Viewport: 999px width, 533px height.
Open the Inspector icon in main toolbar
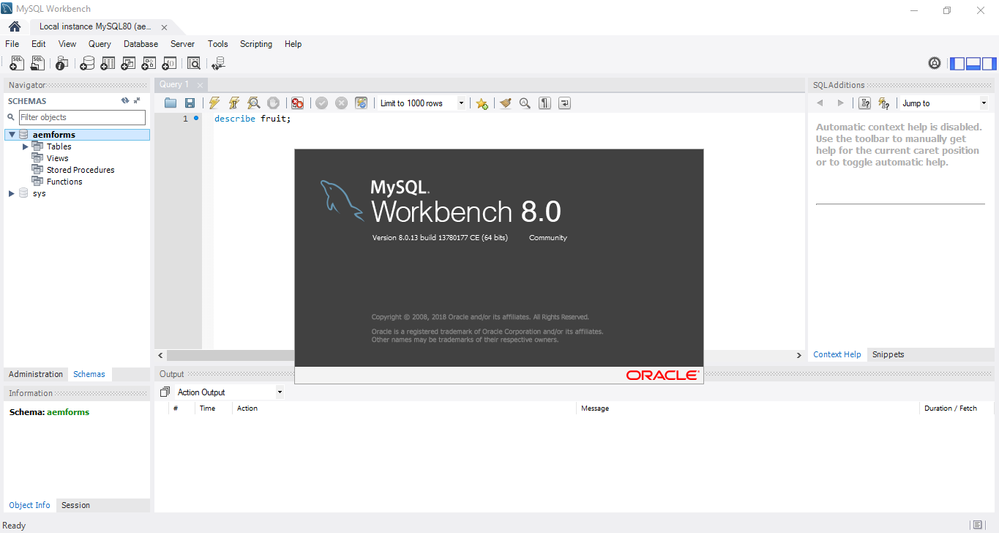pos(62,63)
